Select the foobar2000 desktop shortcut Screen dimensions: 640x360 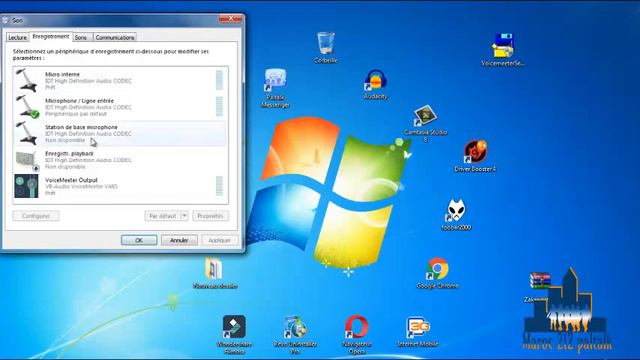[x=456, y=211]
